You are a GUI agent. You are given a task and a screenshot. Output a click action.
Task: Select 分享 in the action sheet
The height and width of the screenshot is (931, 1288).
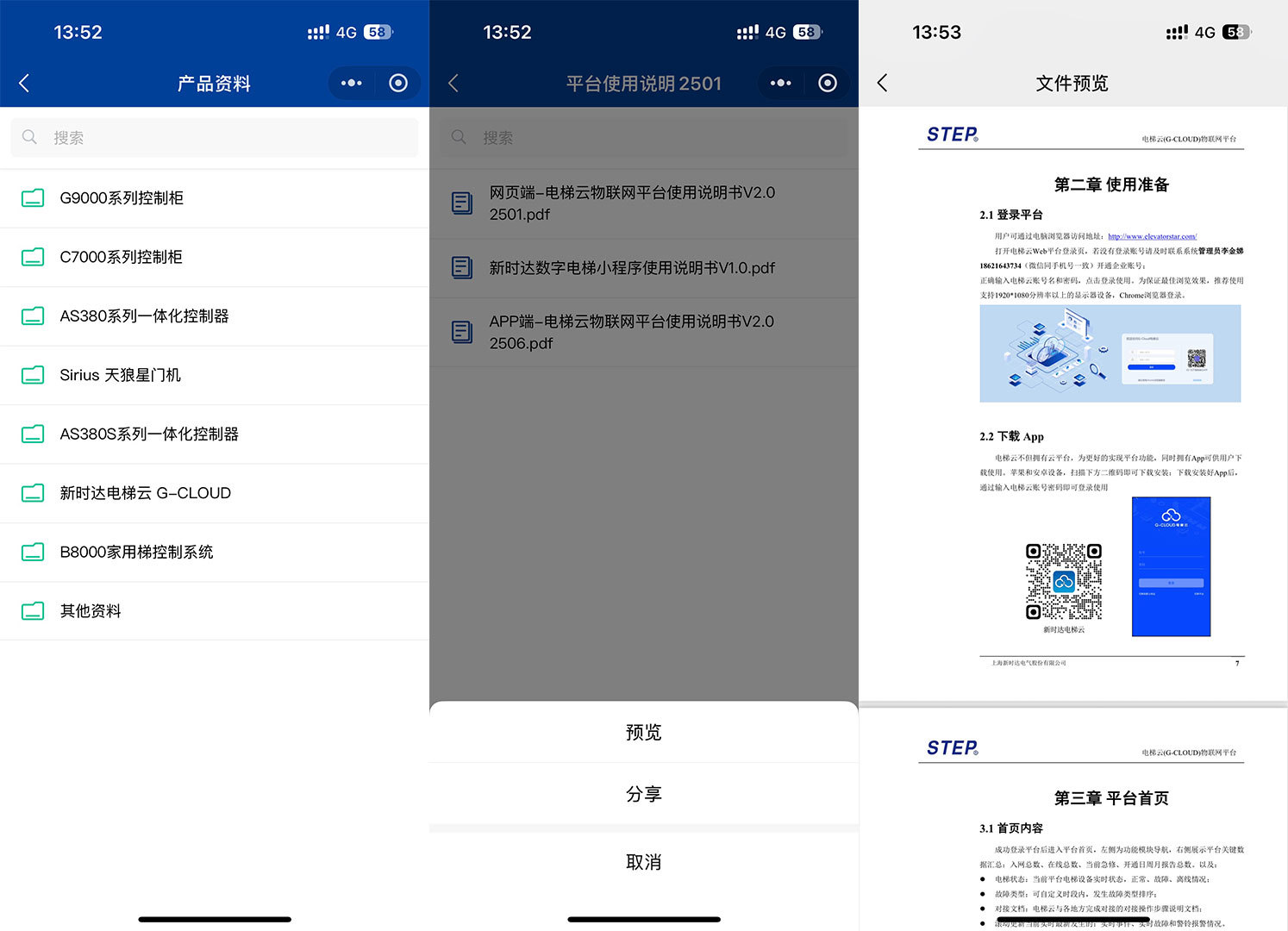point(643,794)
